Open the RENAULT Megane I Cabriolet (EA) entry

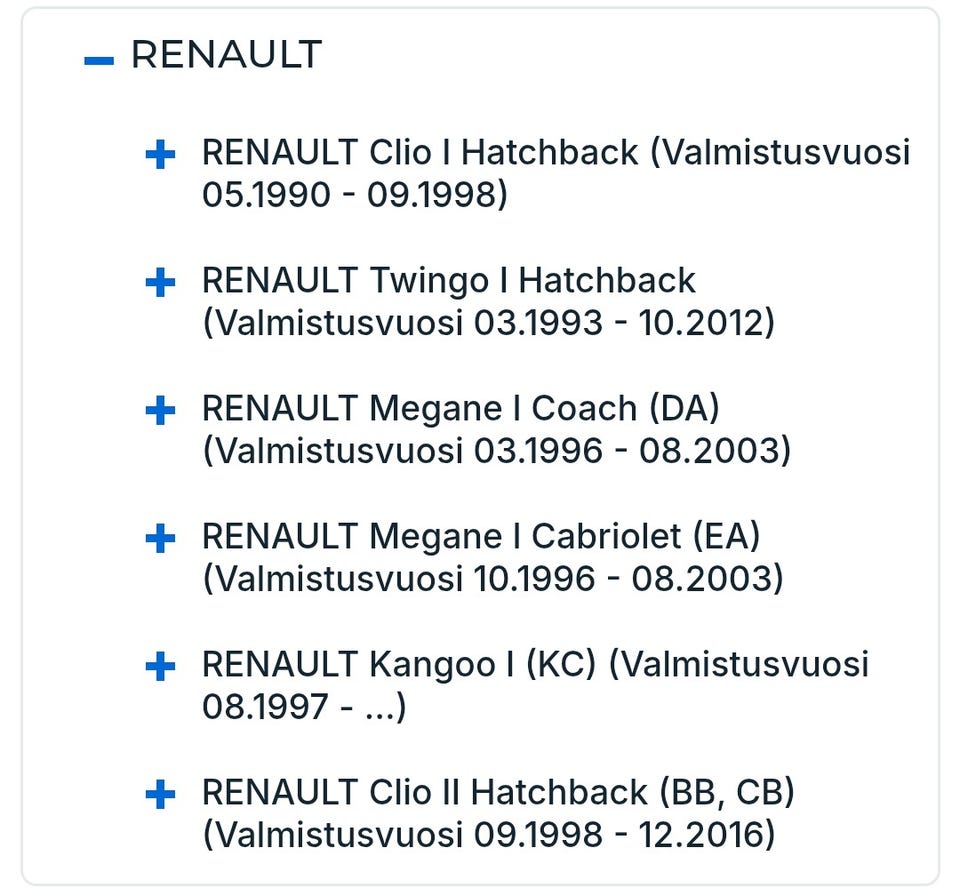[x=480, y=537]
